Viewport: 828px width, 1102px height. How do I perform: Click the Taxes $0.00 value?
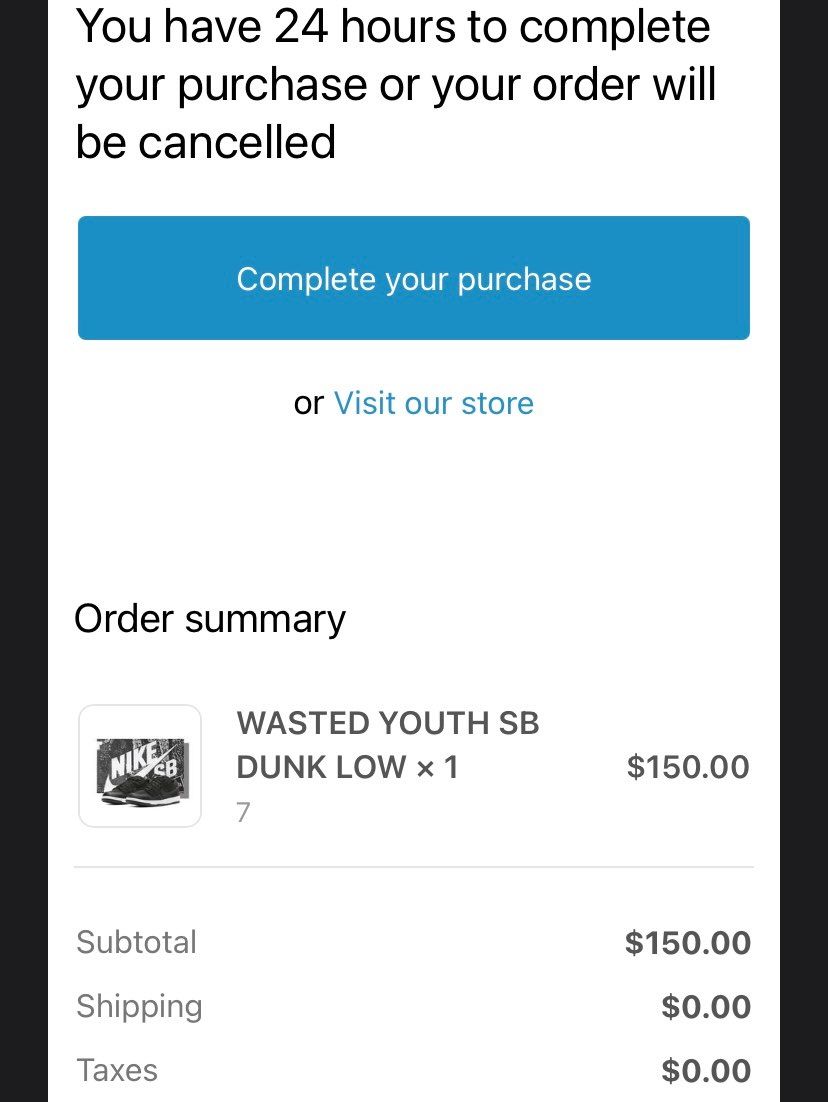706,1071
